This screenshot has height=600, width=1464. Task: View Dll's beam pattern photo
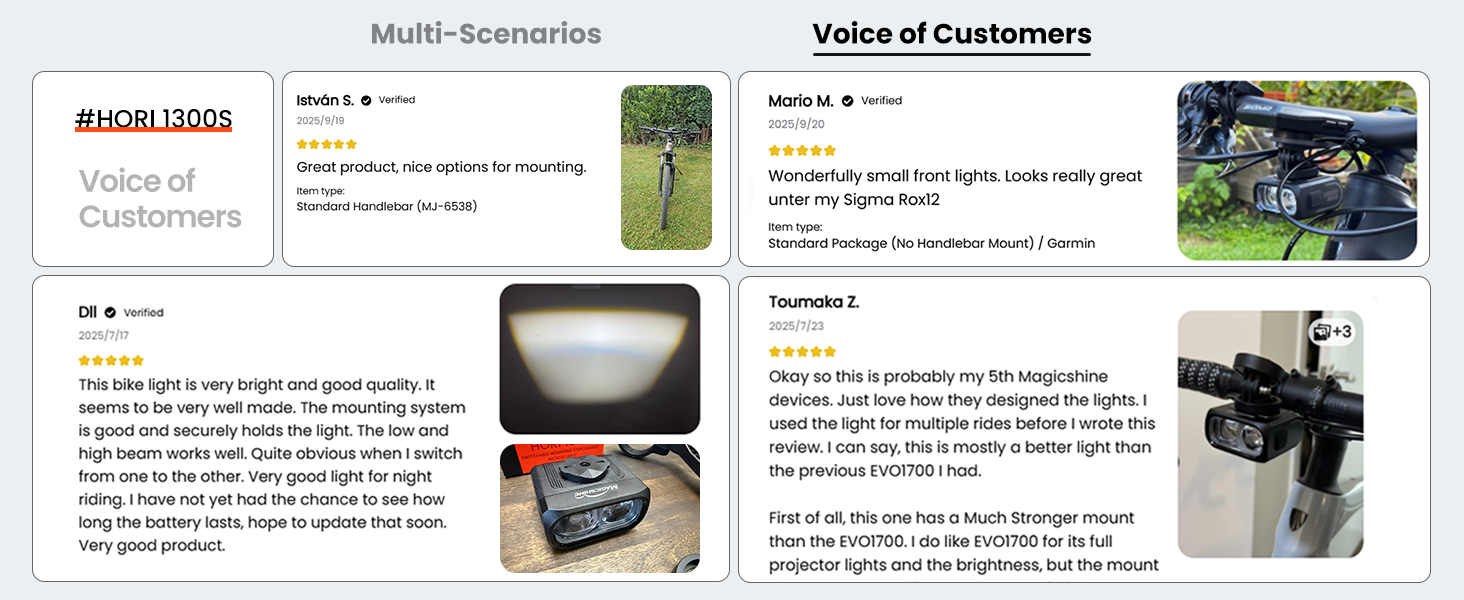[599, 358]
